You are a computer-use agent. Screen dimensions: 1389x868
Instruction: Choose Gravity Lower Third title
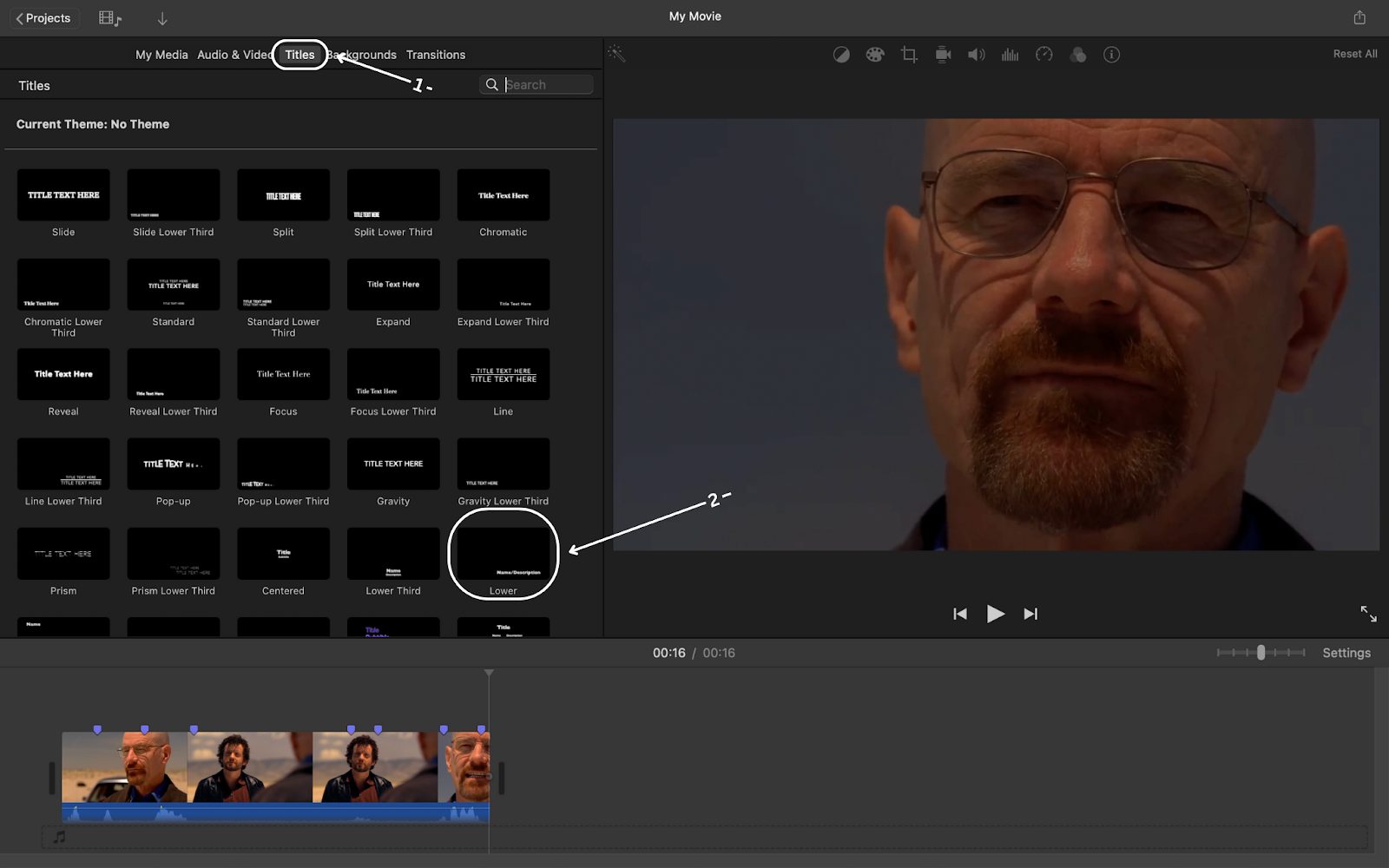pyautogui.click(x=504, y=464)
